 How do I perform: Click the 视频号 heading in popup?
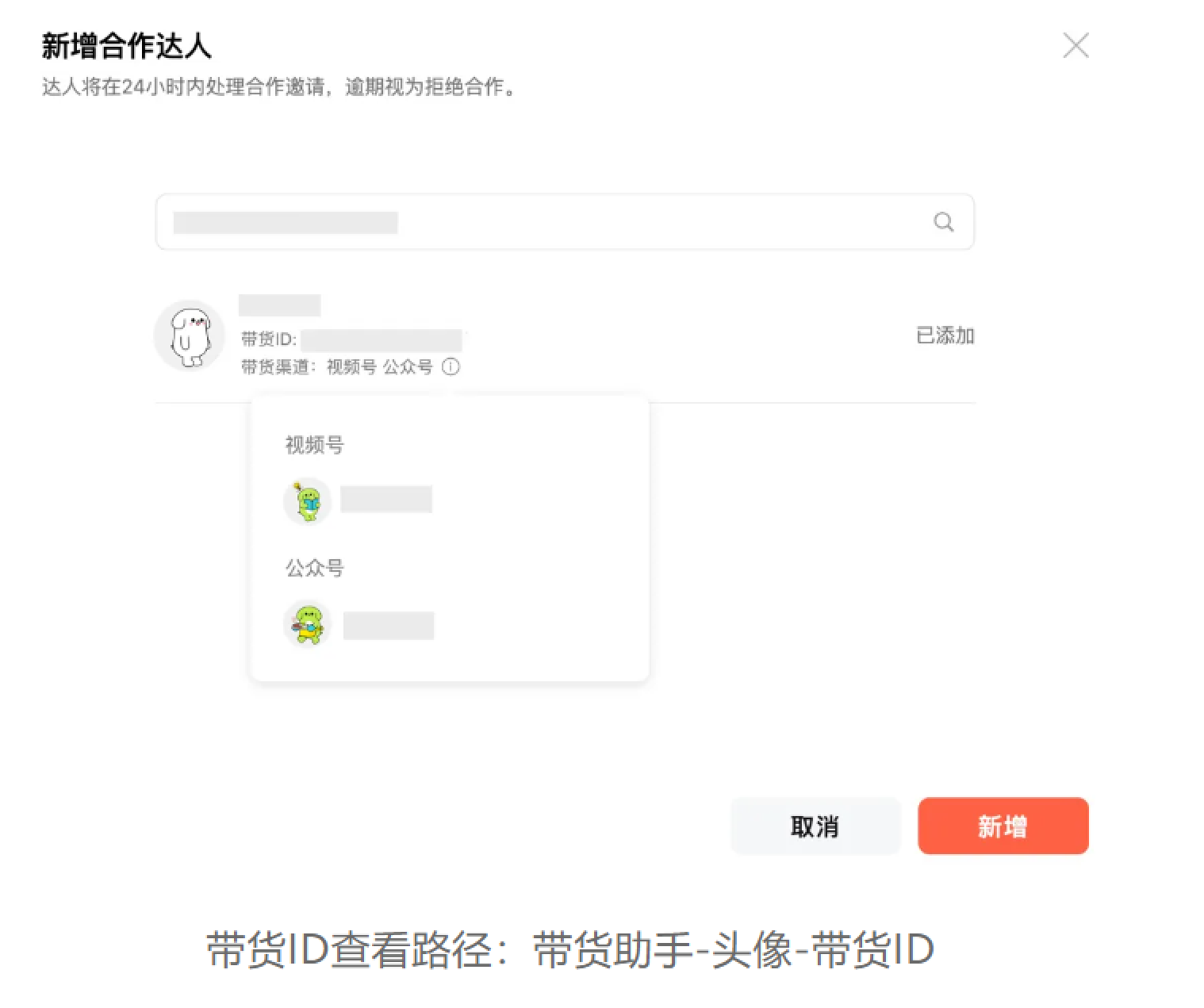[x=315, y=445]
